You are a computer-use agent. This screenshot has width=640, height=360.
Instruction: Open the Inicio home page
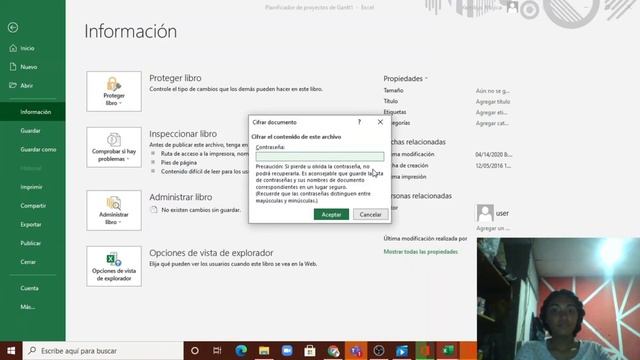point(27,48)
